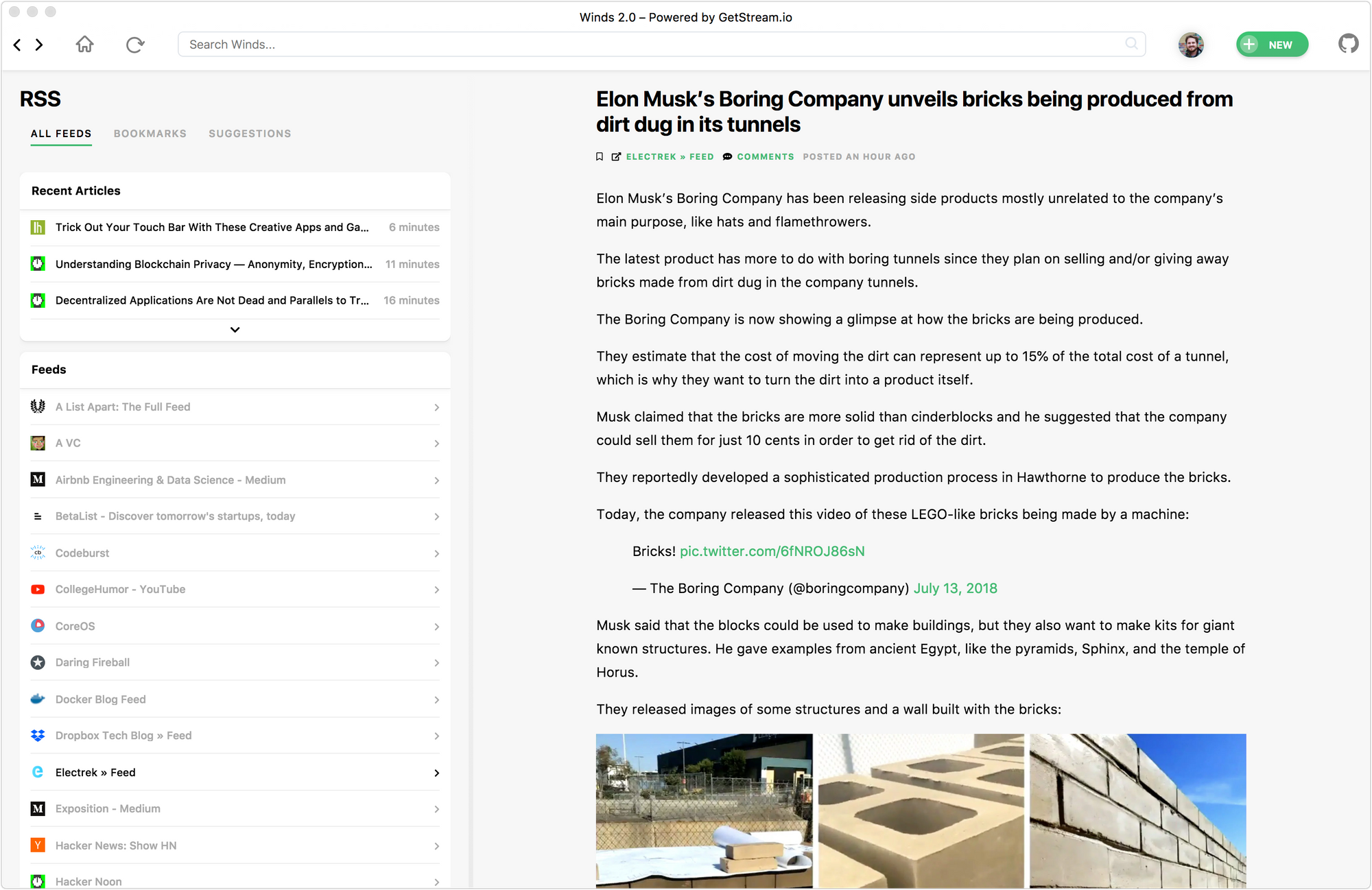This screenshot has height=890, width=1372.
Task: Expand the A VC feed chevron
Action: (x=437, y=443)
